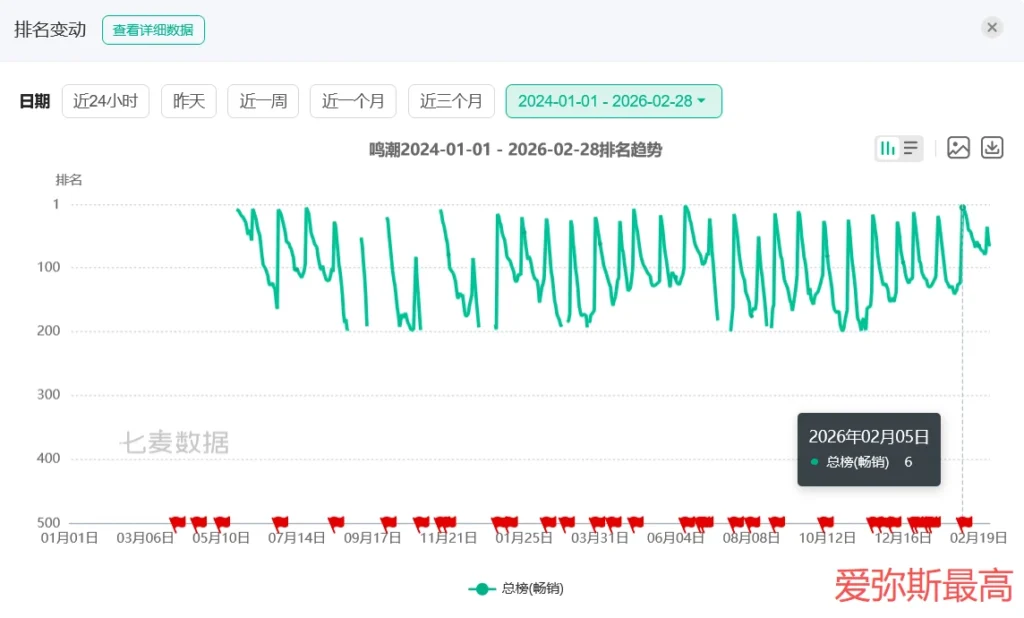
Task: Select the 昨天 time filter
Action: [x=188, y=101]
